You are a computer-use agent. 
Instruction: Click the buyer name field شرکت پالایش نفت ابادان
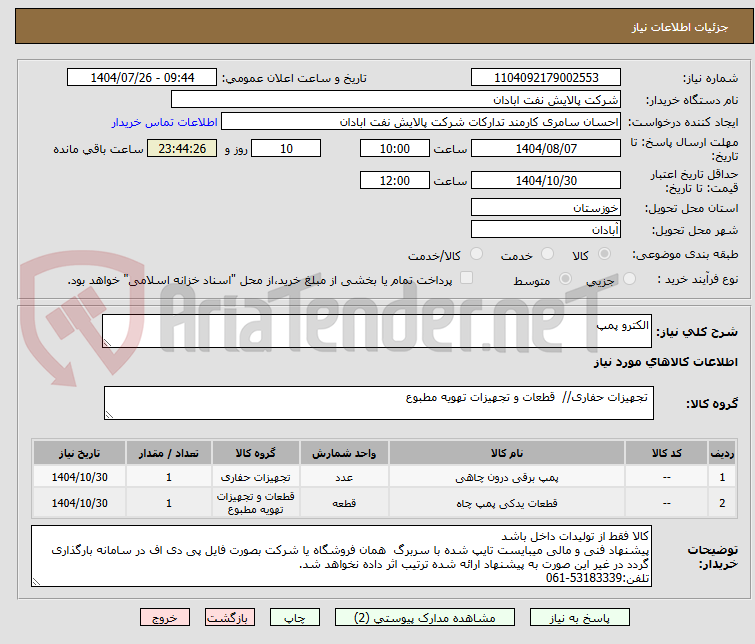pyautogui.click(x=396, y=100)
